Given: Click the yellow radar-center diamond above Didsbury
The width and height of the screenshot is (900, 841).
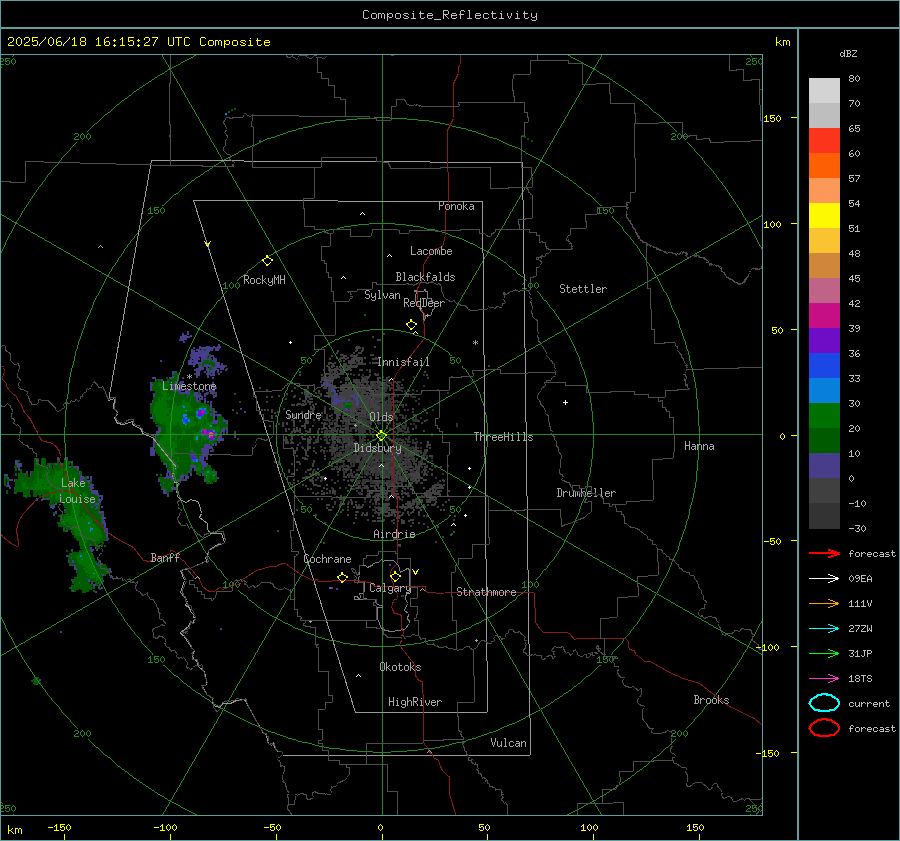Looking at the screenshot, I should click(381, 436).
